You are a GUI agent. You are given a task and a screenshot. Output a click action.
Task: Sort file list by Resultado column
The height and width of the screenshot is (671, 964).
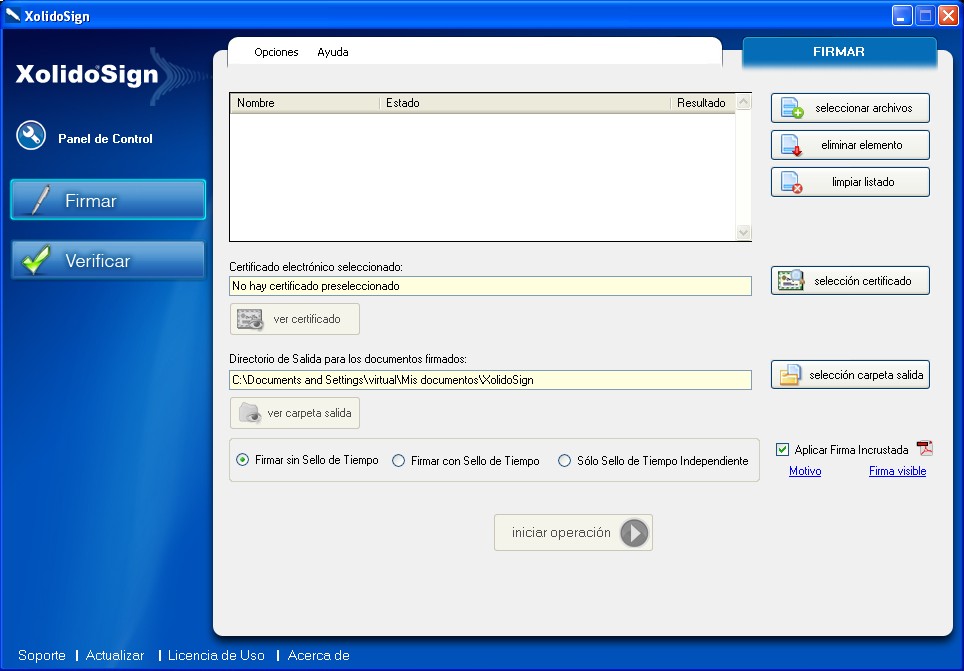point(703,103)
